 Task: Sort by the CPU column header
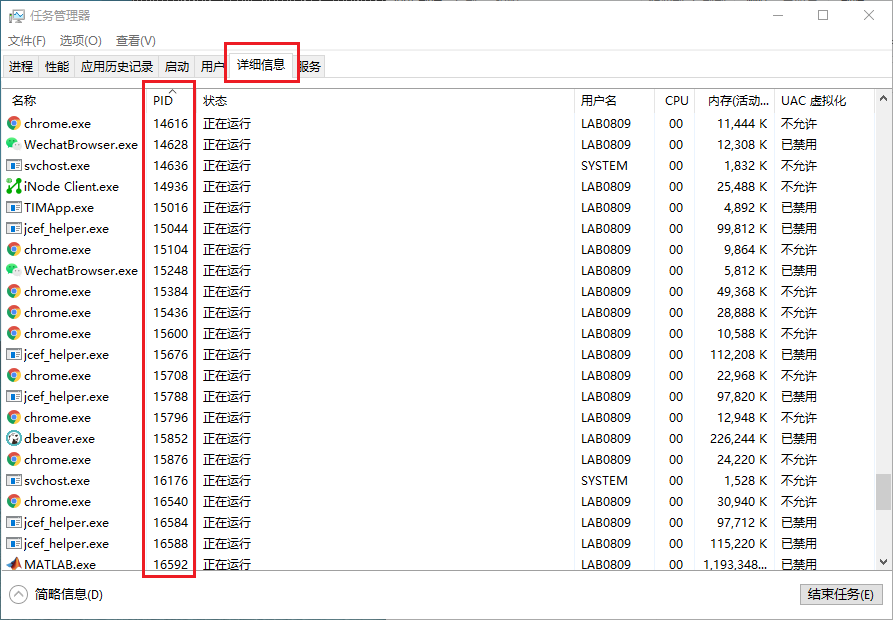point(675,101)
